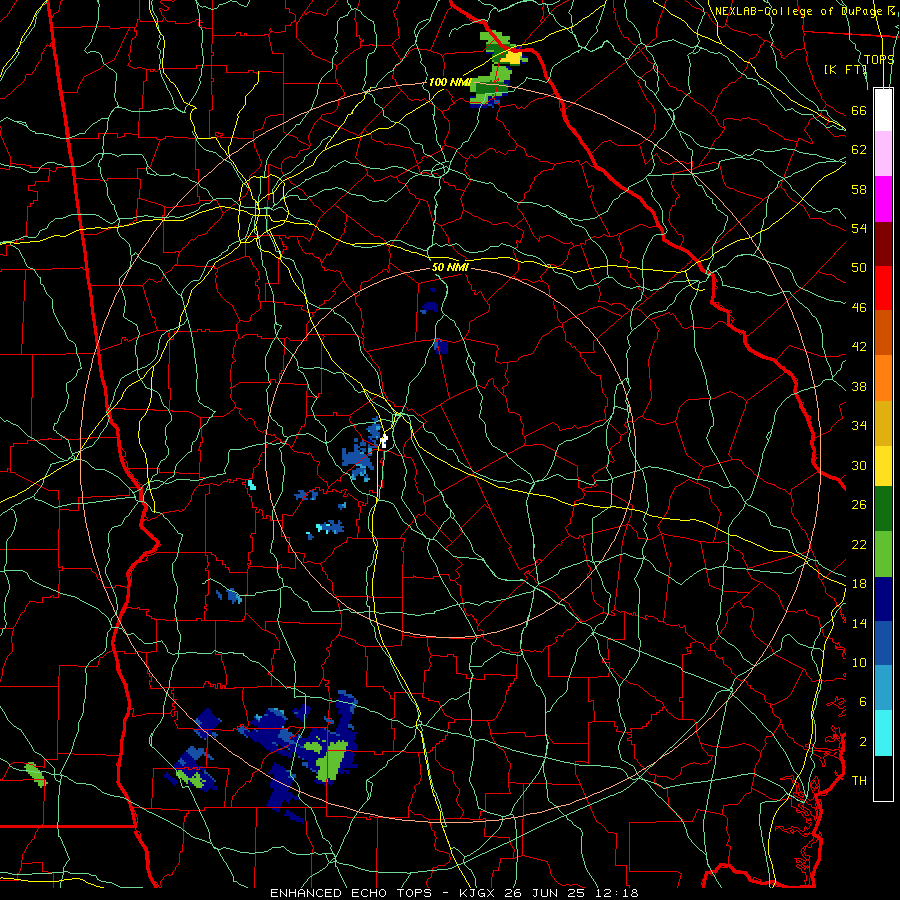Select the bright orange legend band

coord(883,378)
